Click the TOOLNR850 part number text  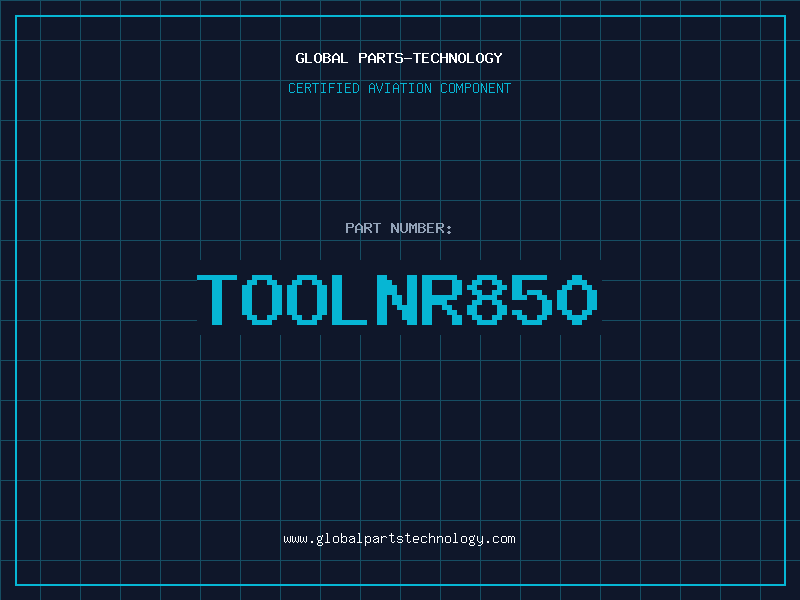point(399,299)
